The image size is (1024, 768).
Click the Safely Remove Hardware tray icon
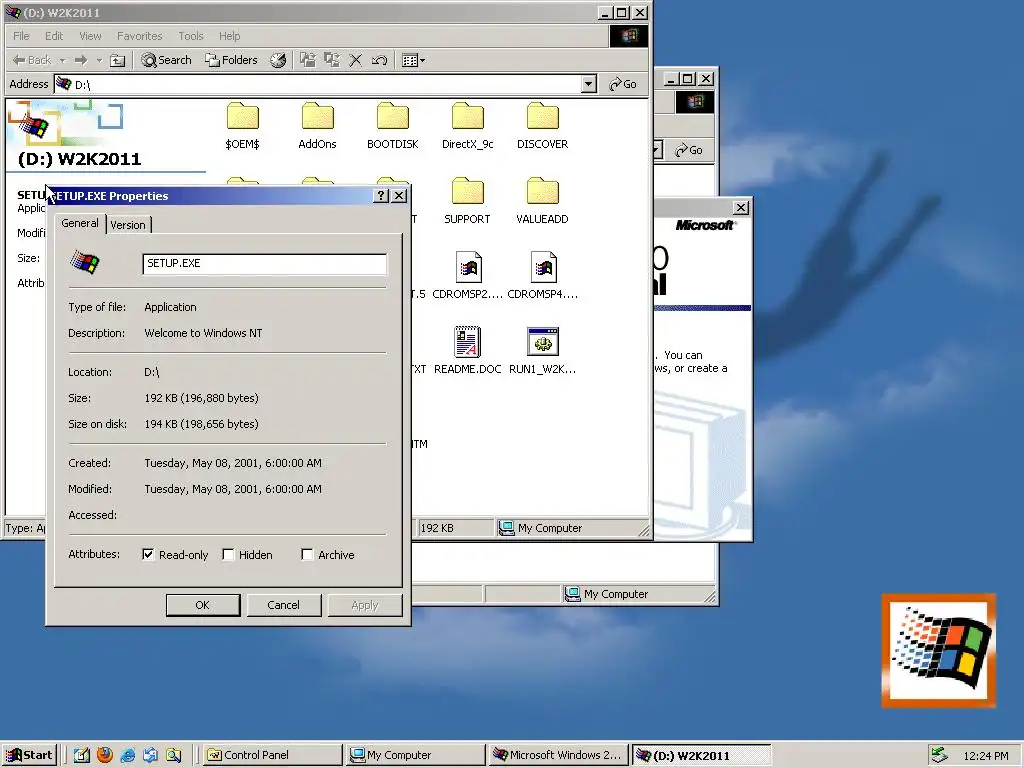tap(939, 755)
